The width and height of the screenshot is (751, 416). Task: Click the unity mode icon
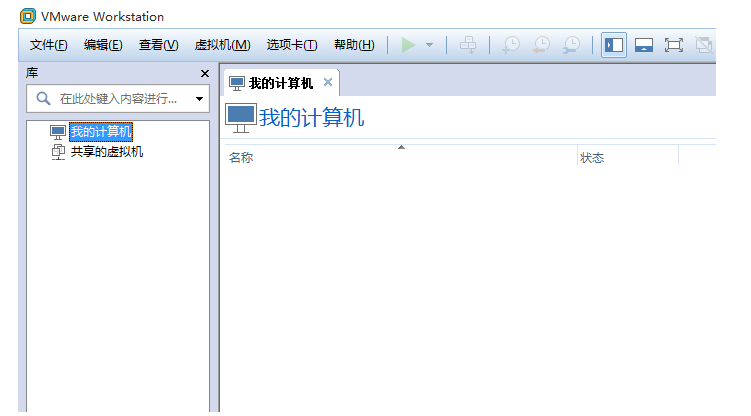tap(704, 45)
